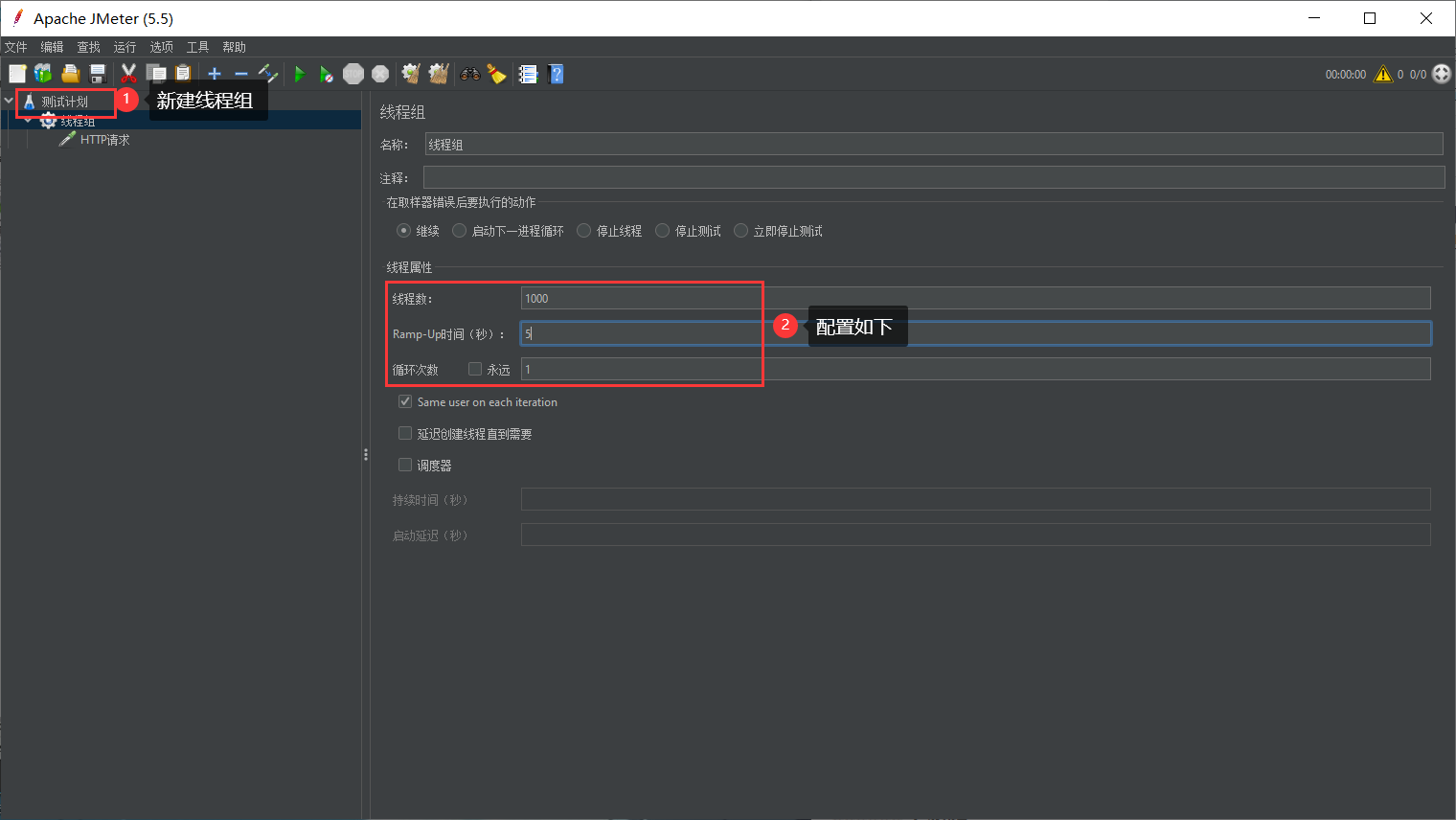This screenshot has width=1456, height=820.
Task: Click the Stop test icon
Action: 353,74
